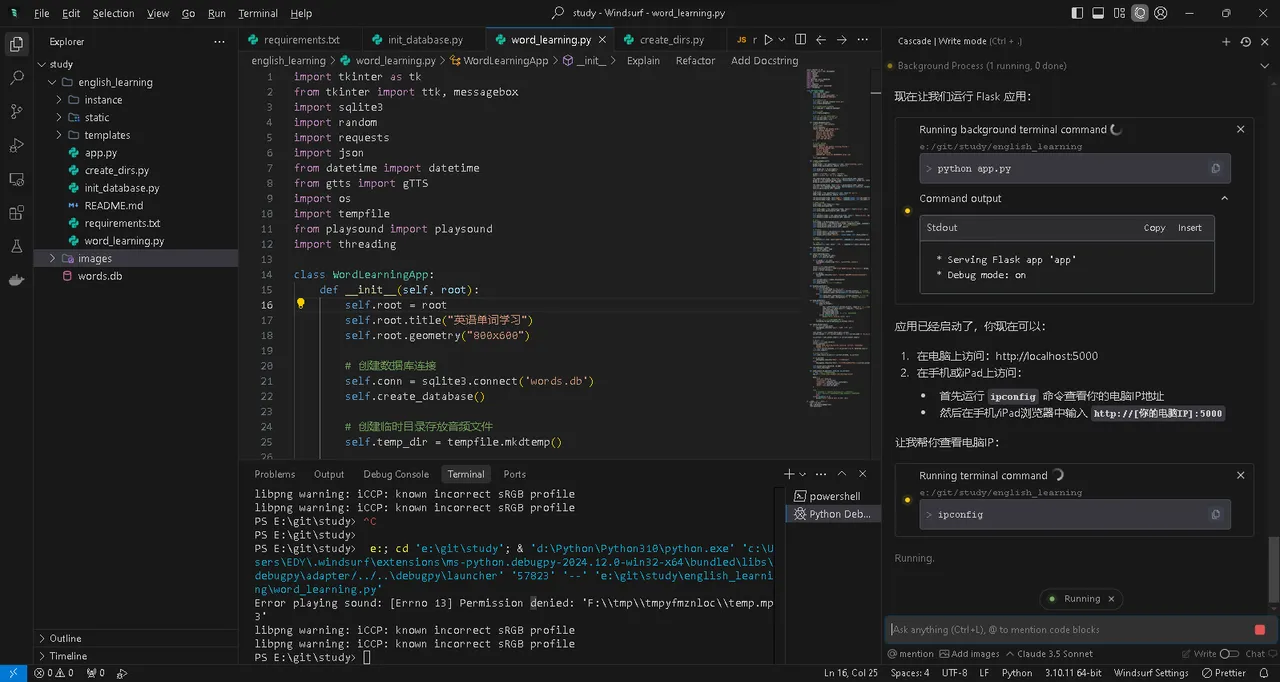Image resolution: width=1280 pixels, height=682 pixels.
Task: Close the Cascade panel
Action: point(1264,42)
